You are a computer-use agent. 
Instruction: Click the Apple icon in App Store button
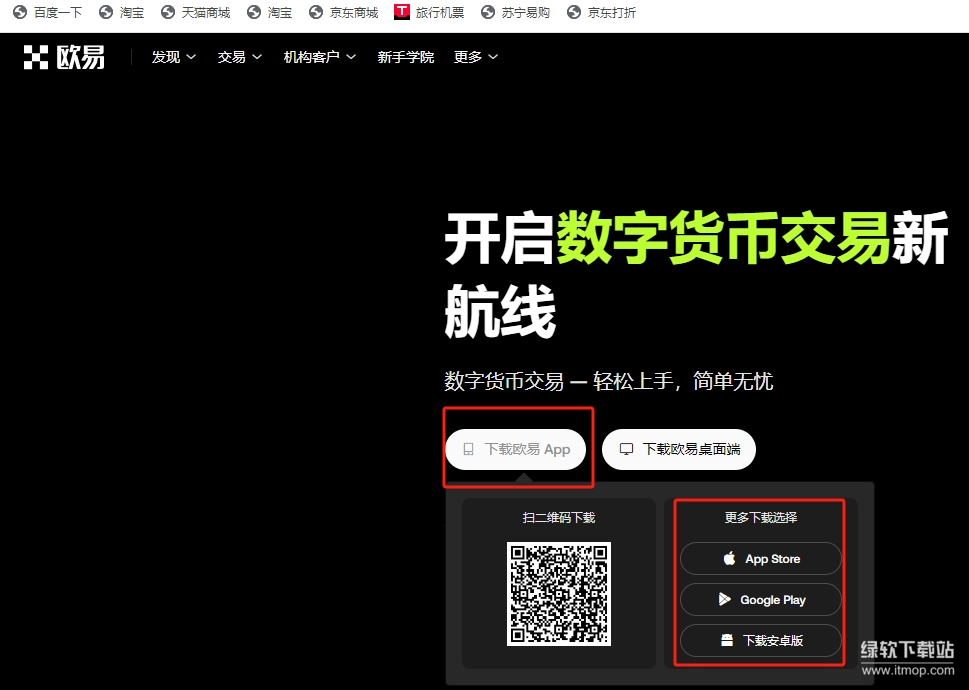coord(729,559)
